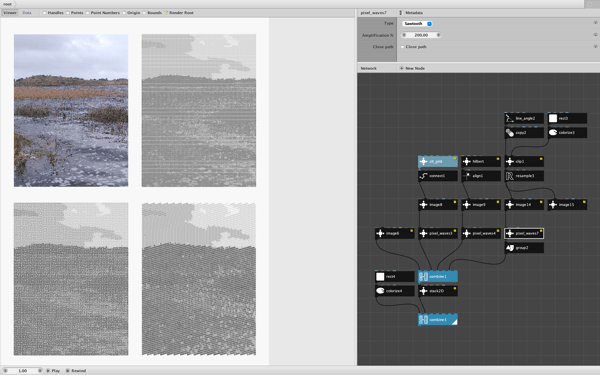Select the line_angle2 node icon
This screenshot has width=600, height=375.
(x=509, y=119)
